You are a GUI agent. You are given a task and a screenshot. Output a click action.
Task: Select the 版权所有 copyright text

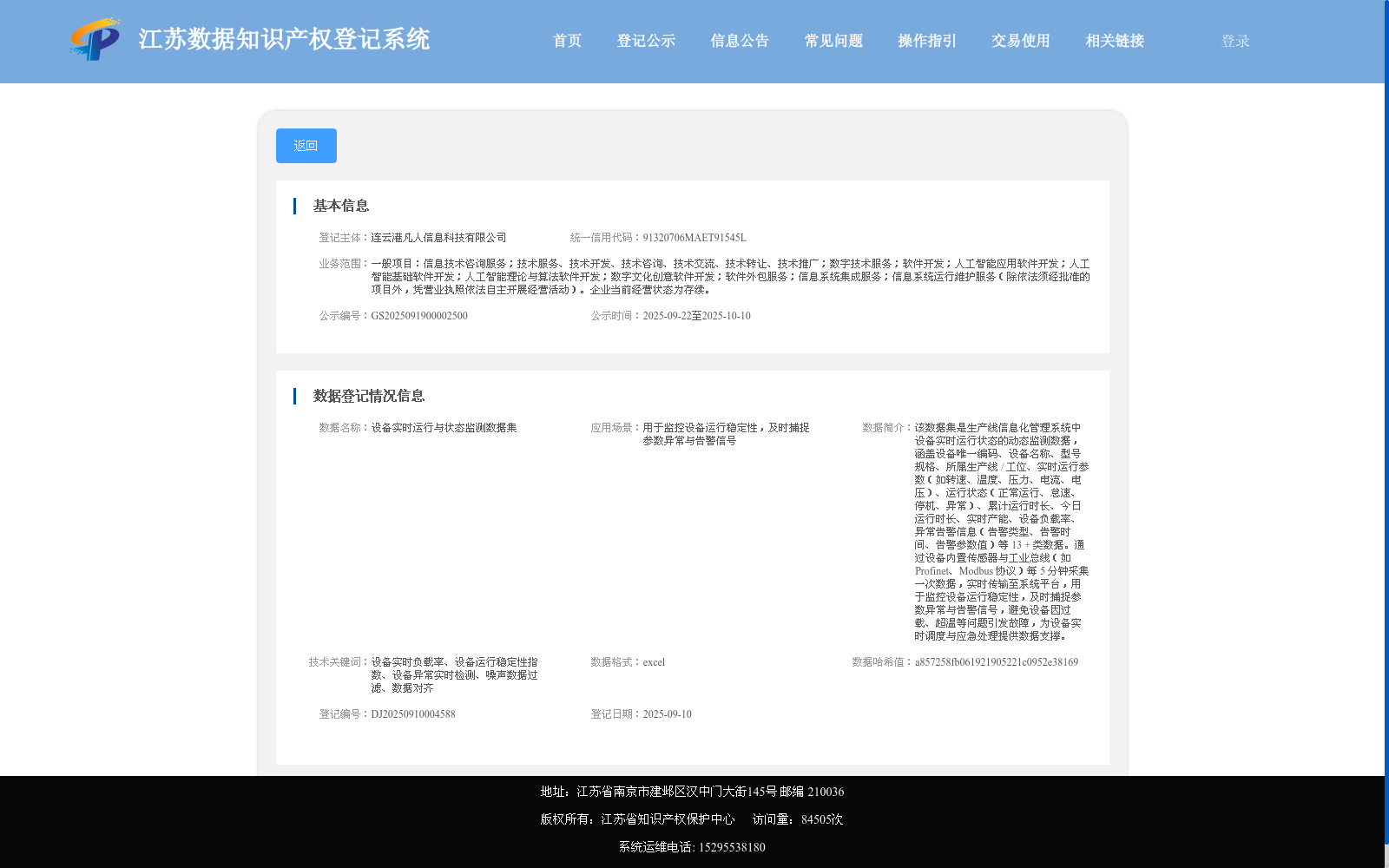point(637,819)
